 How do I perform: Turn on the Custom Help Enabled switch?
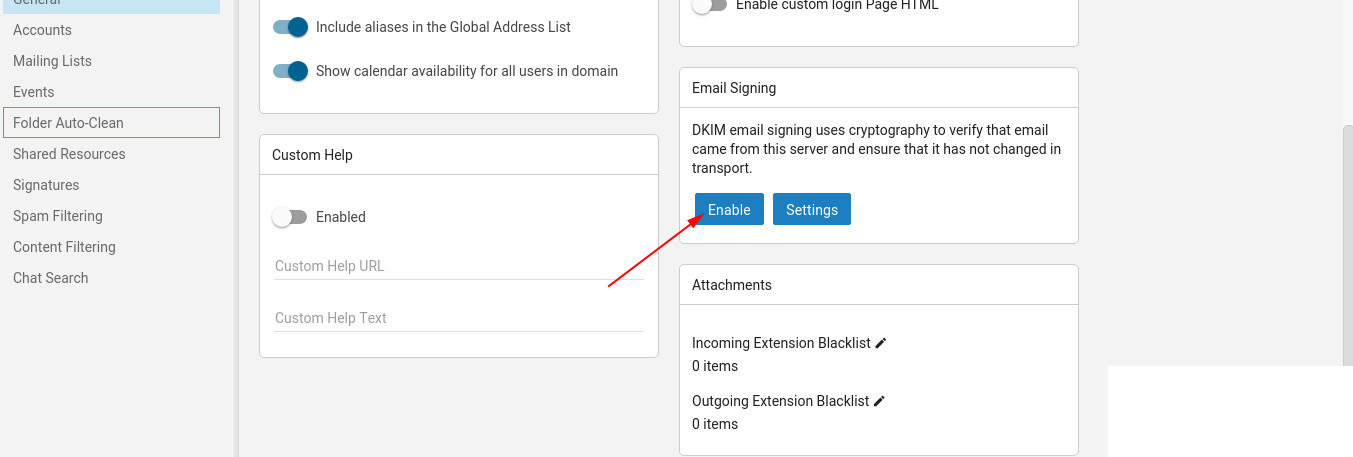(x=290, y=217)
